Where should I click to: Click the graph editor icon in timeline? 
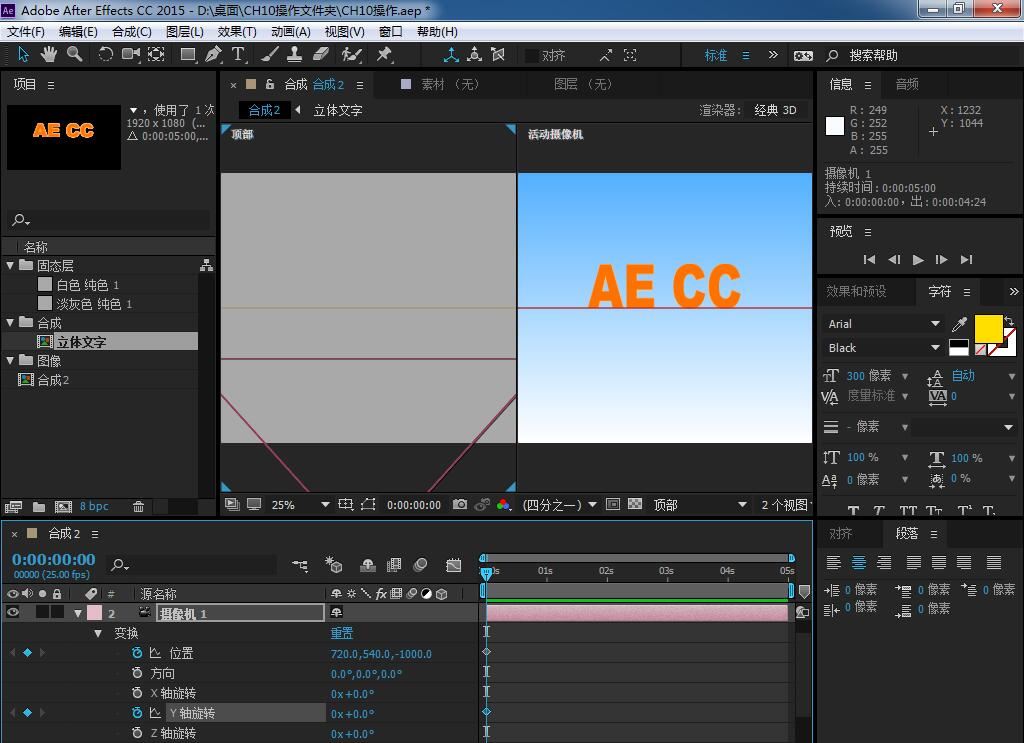coord(453,565)
